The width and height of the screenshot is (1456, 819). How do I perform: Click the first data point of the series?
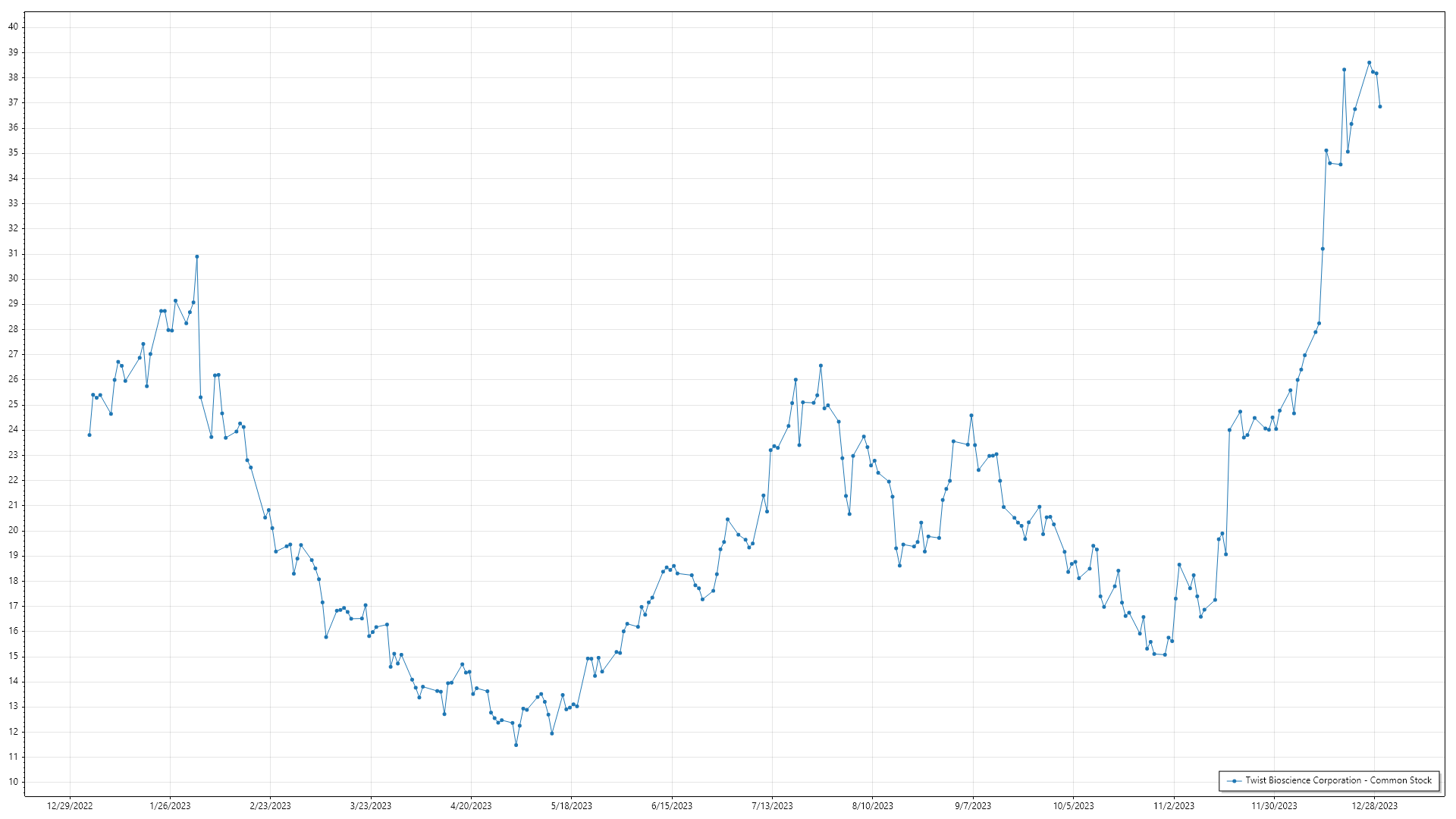[x=89, y=435]
